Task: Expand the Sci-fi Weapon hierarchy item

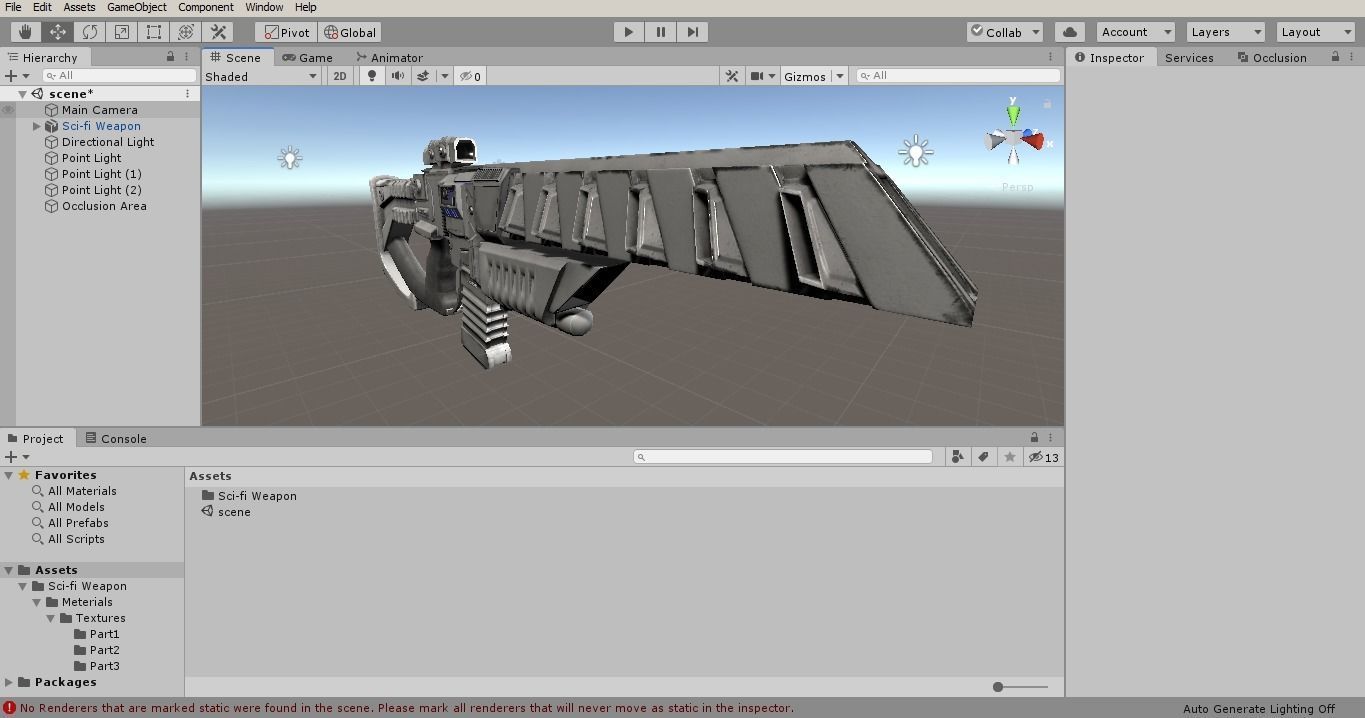Action: coord(37,126)
